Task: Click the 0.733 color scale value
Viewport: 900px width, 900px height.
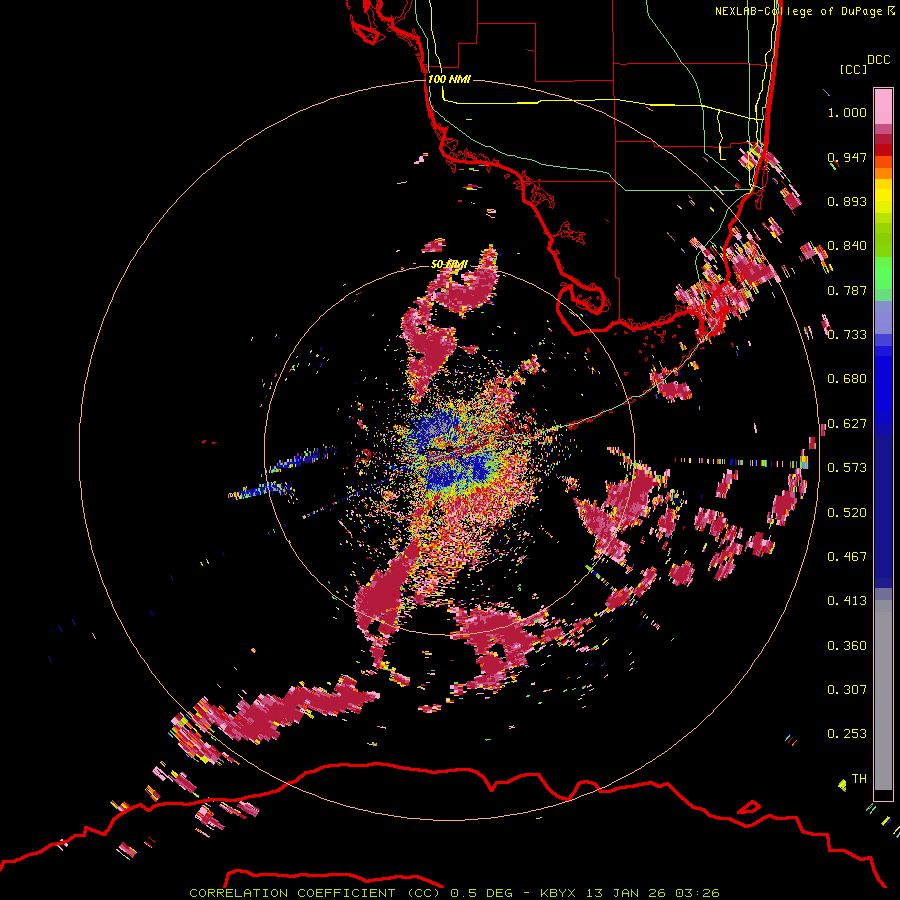Action: (x=847, y=335)
